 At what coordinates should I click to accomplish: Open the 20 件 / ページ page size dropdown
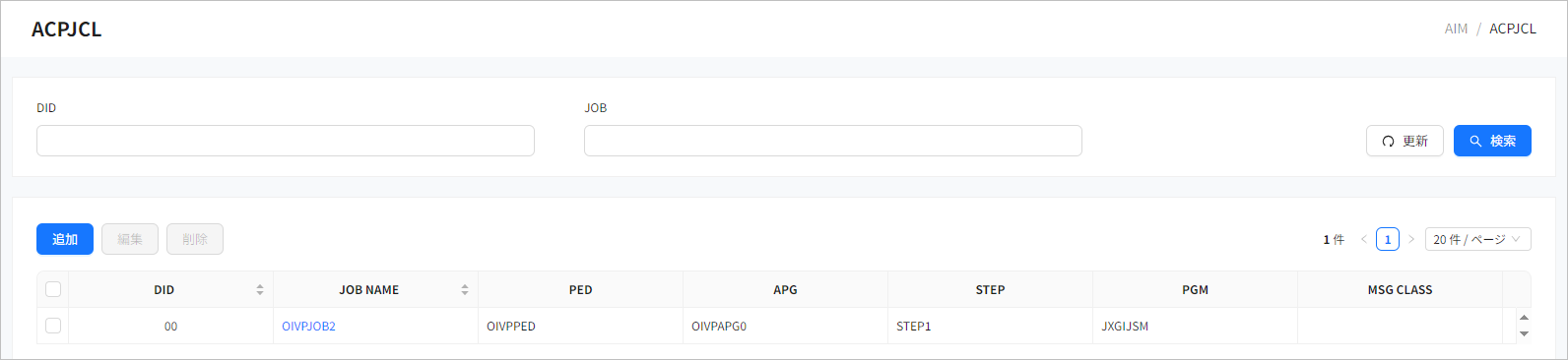1477,239
